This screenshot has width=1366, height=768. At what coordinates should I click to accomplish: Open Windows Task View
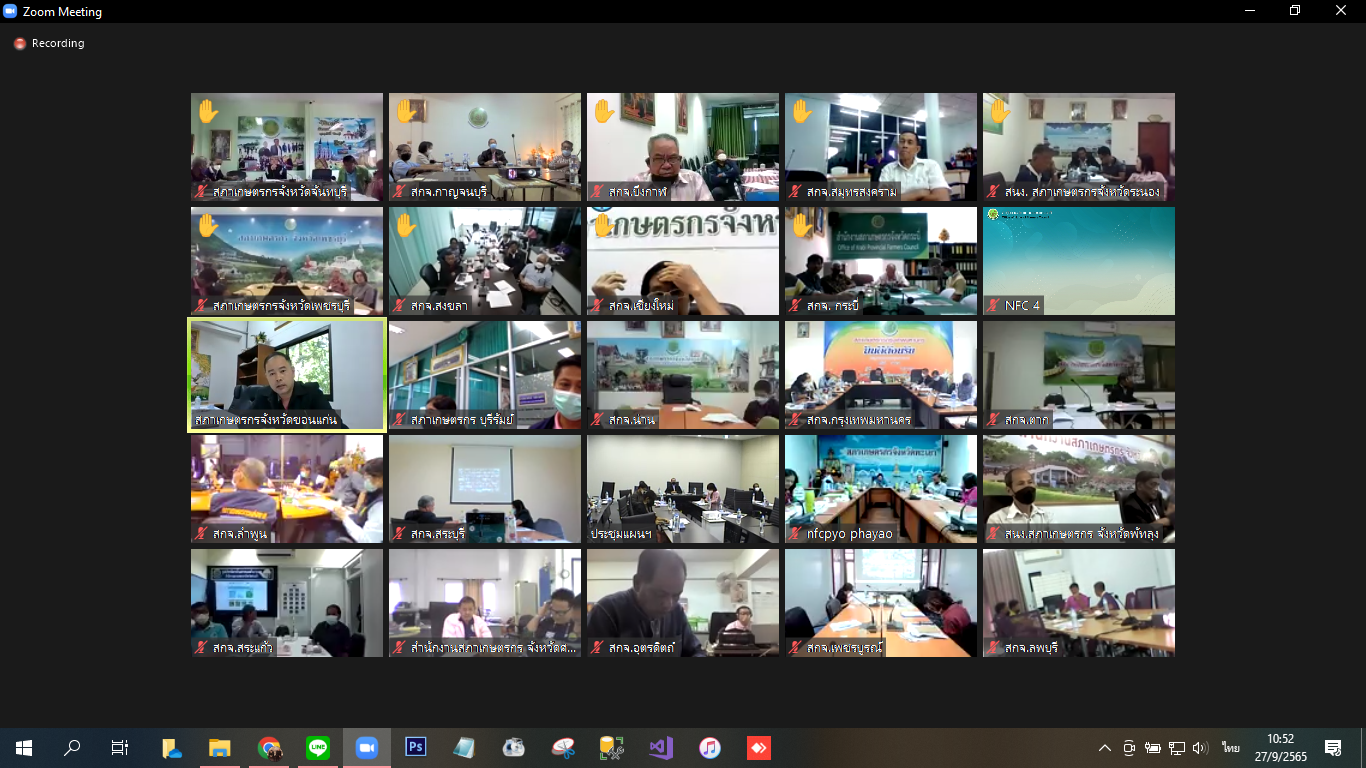coord(120,747)
